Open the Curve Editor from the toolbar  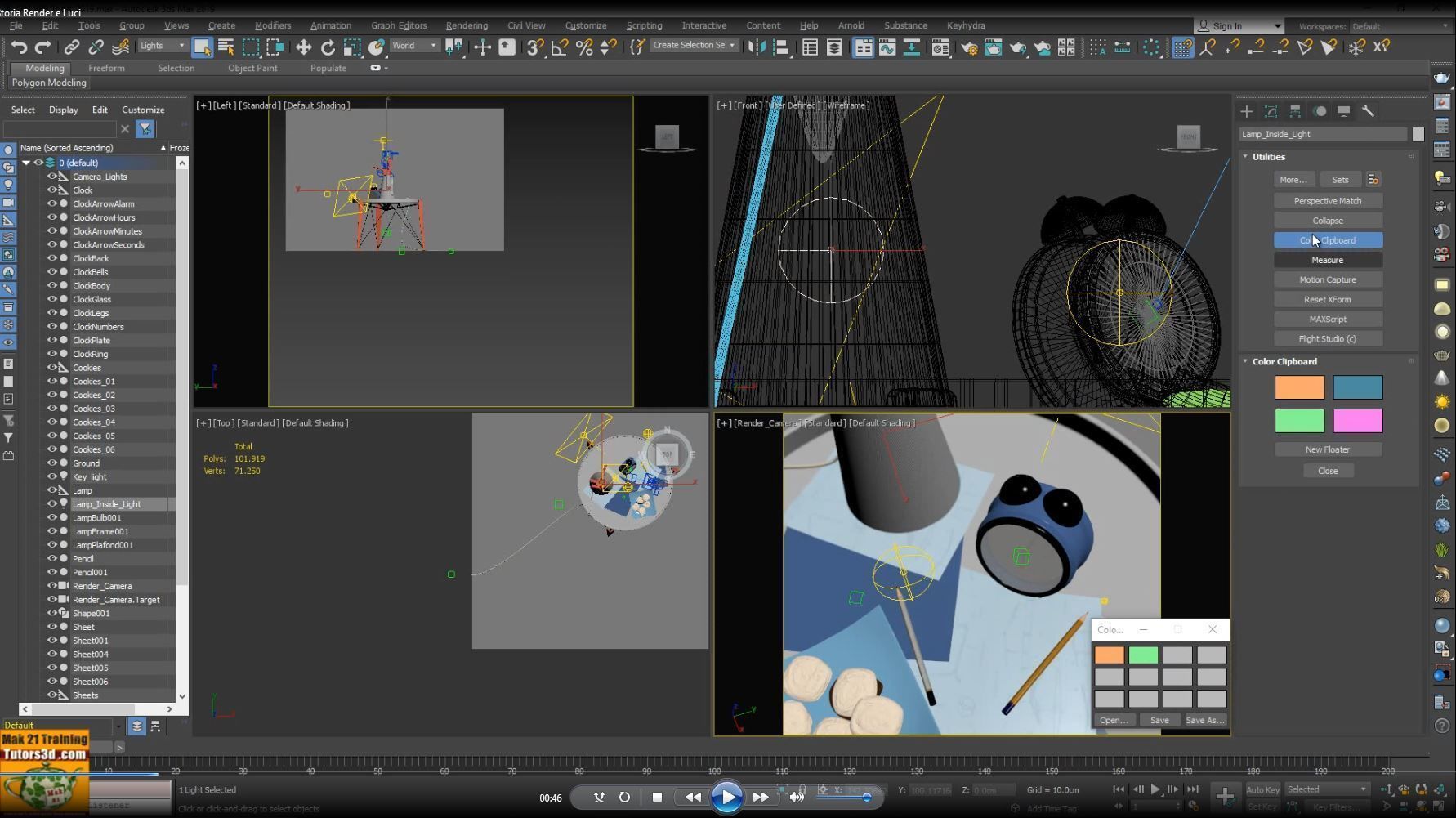(x=887, y=47)
